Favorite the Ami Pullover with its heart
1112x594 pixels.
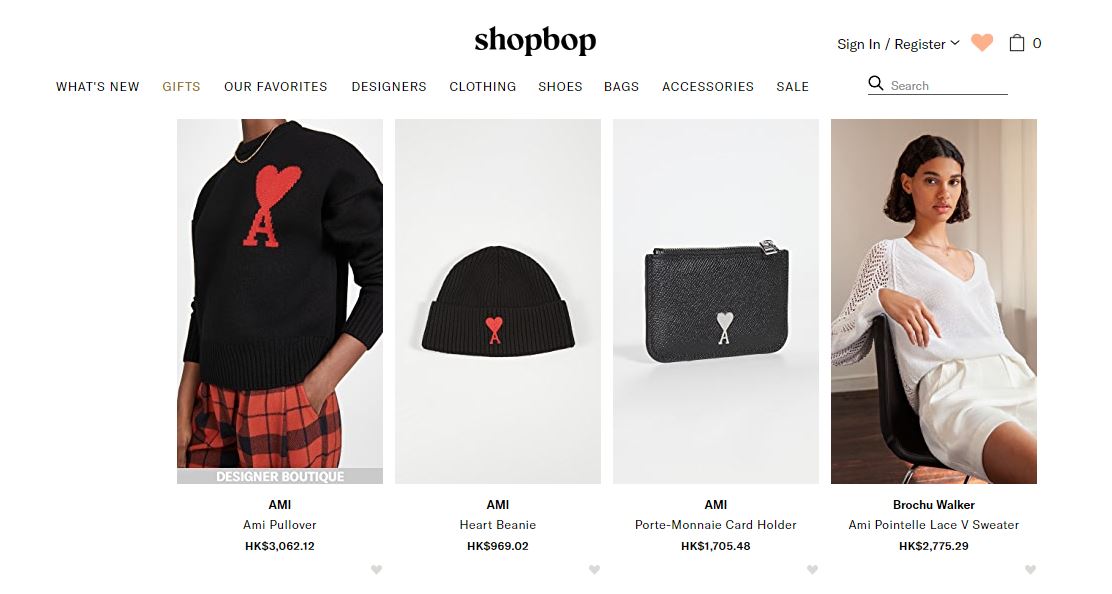pyautogui.click(x=377, y=569)
